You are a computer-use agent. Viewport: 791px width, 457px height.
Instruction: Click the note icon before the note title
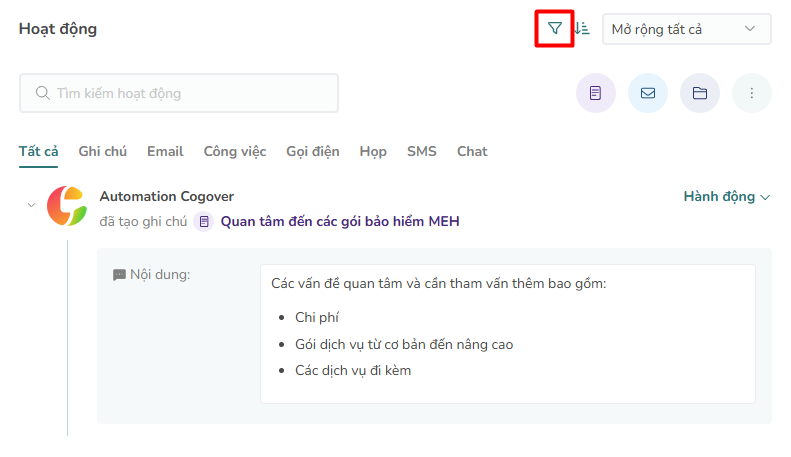(204, 221)
